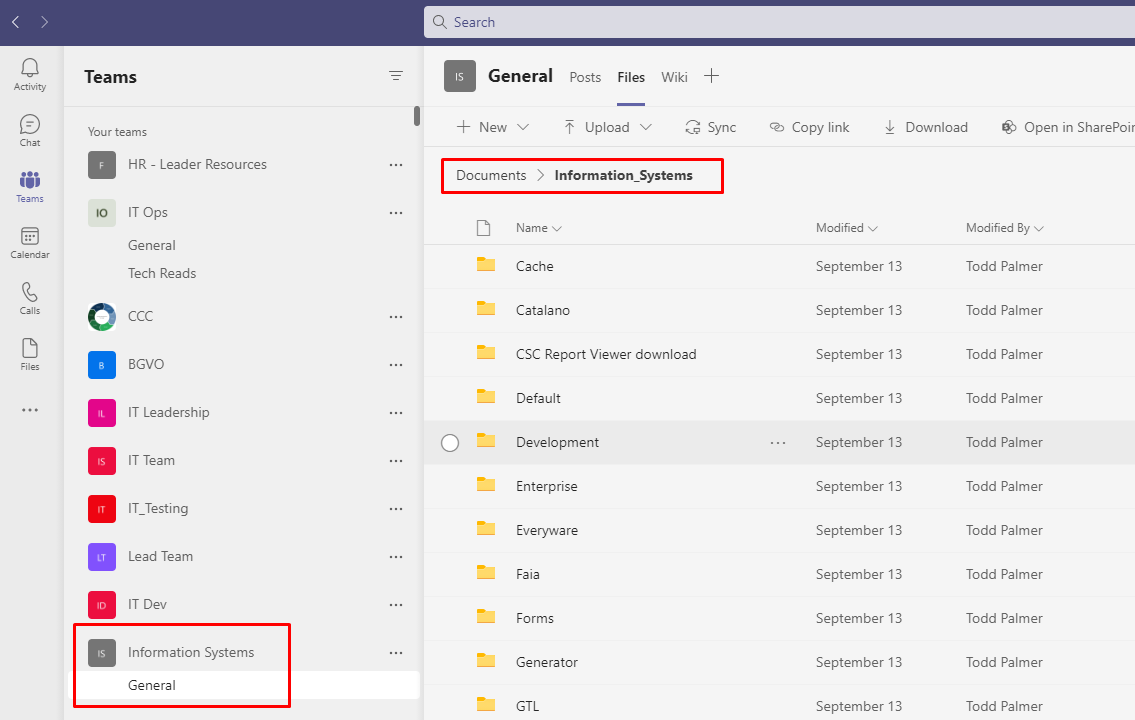Open more added apps via sidebar ellipsis
1135x720 pixels.
(29, 410)
